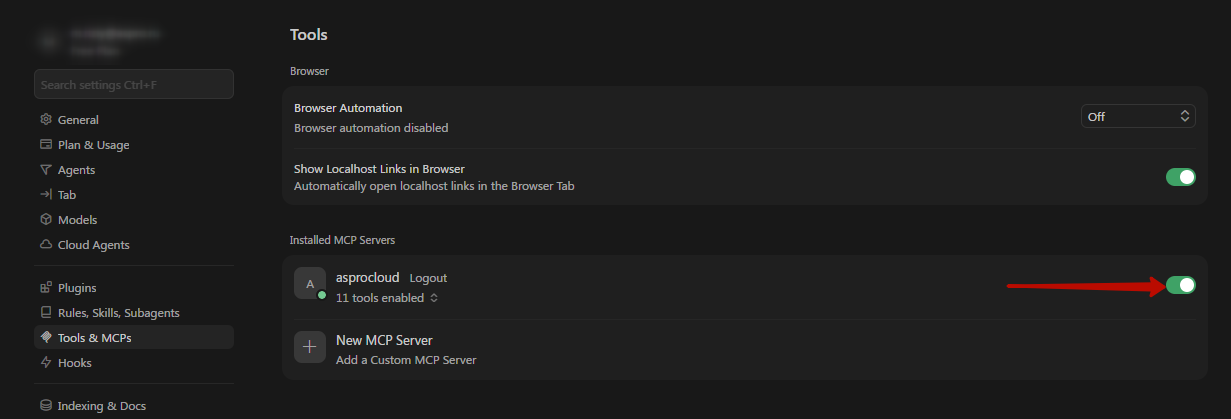Image resolution: width=1231 pixels, height=419 pixels.
Task: Click the Hooks lightning icon
Action: (46, 363)
